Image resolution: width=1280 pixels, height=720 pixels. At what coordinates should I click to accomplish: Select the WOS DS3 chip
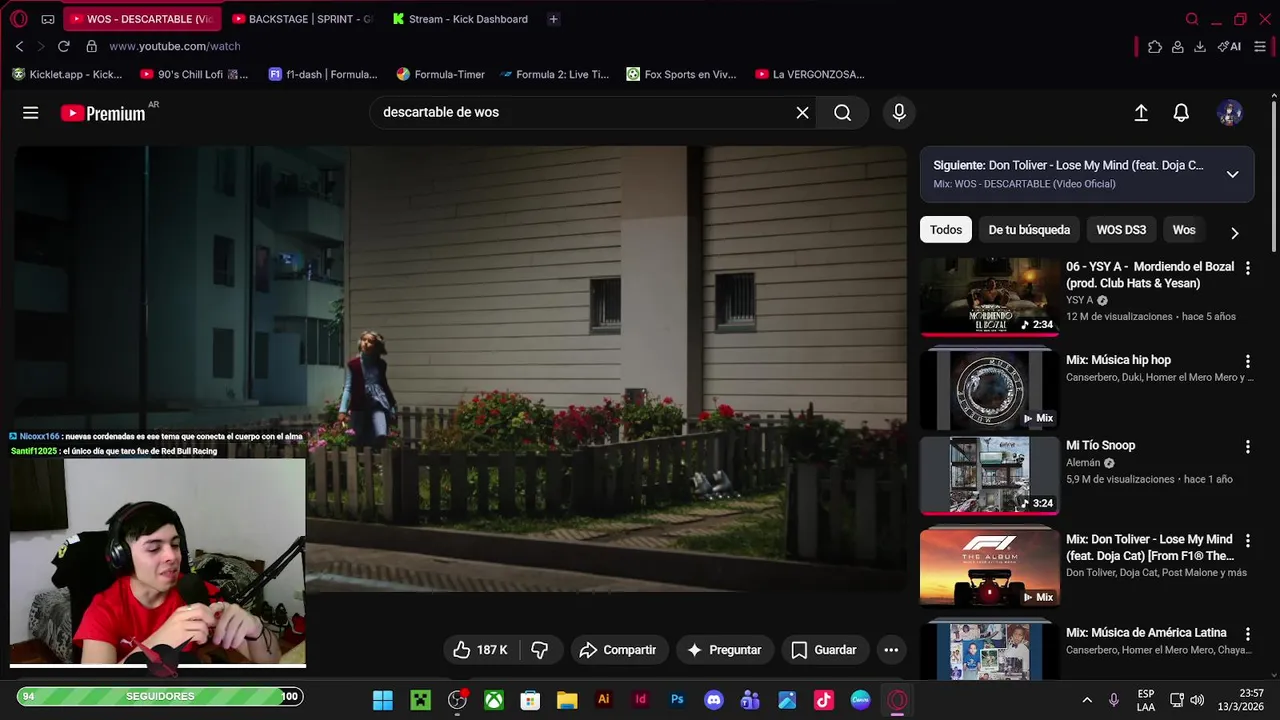(x=1121, y=230)
